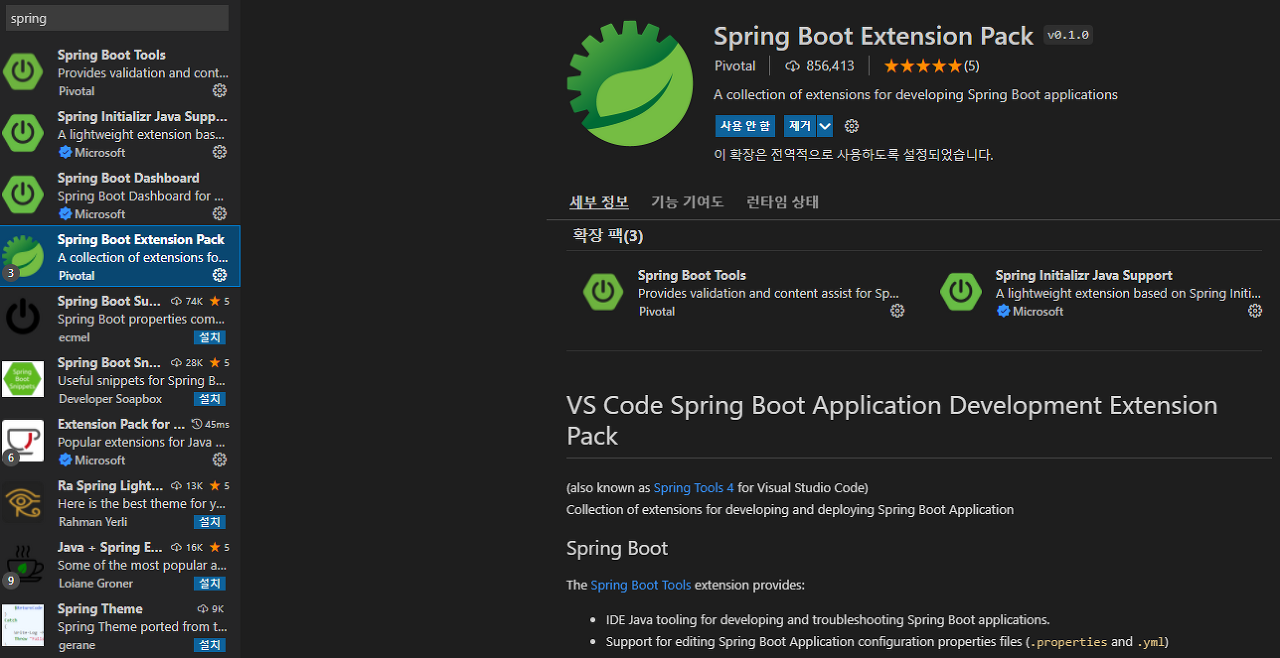Click the Spring Boot Dashboard list icon
1280x658 pixels.
(x=23, y=194)
